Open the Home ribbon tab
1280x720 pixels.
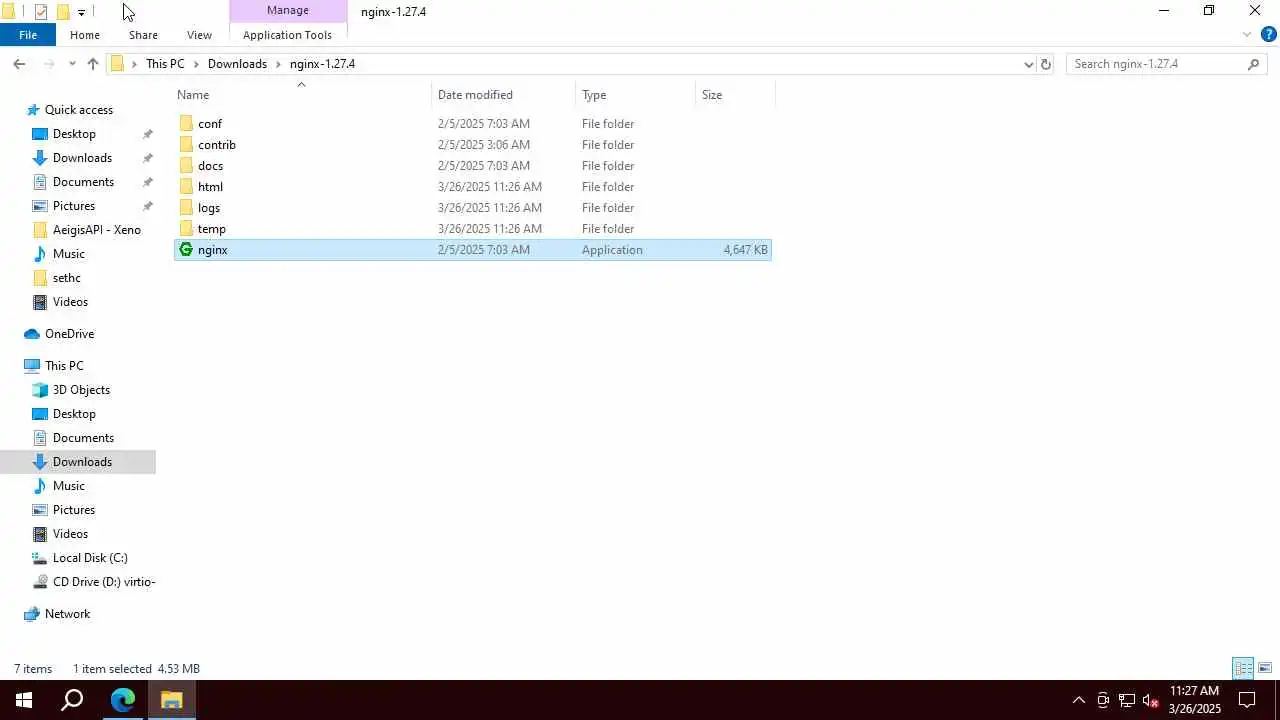(85, 35)
